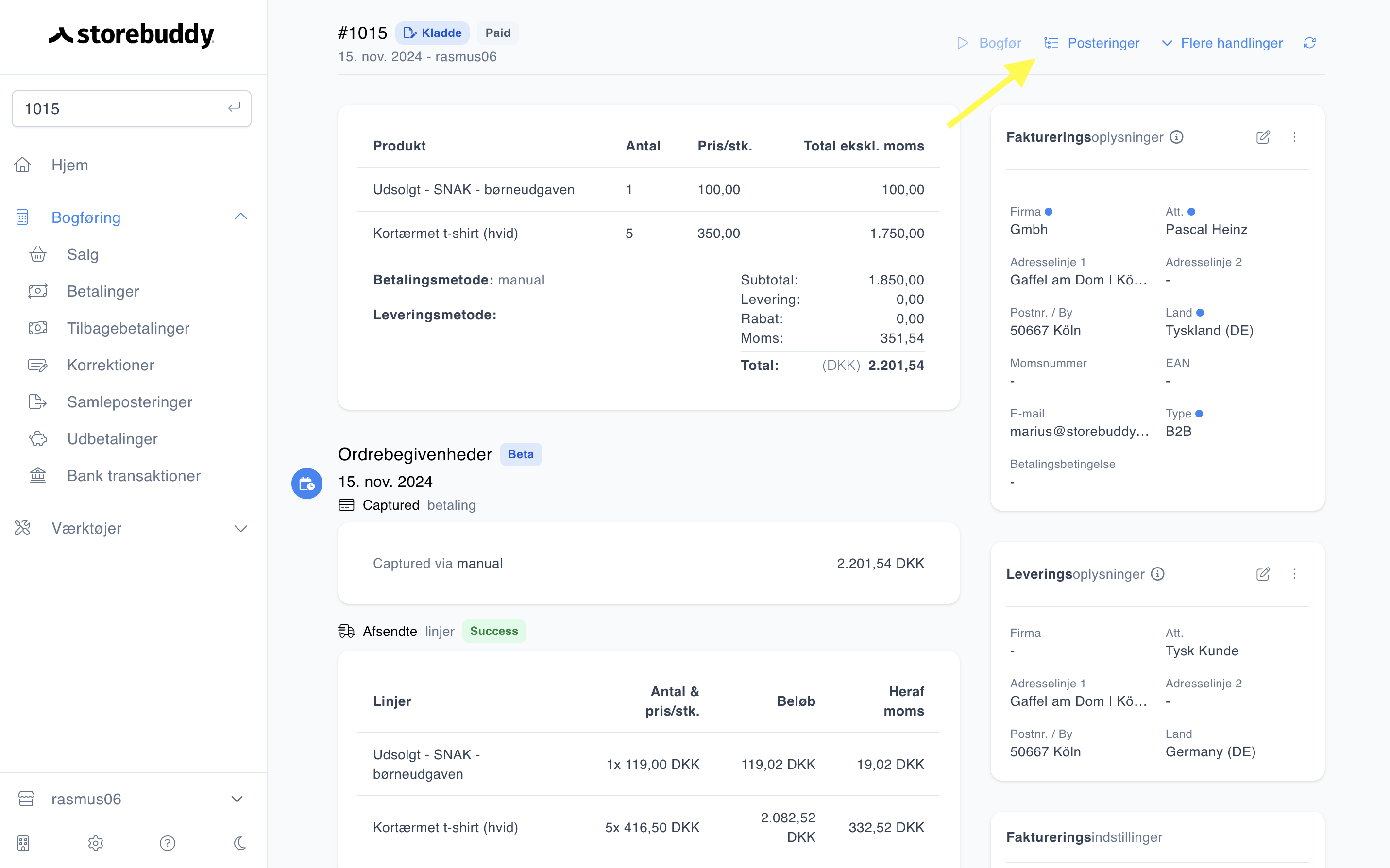Image resolution: width=1390 pixels, height=868 pixels.
Task: Click the refresh icon in top toolbar
Action: coord(1309,43)
